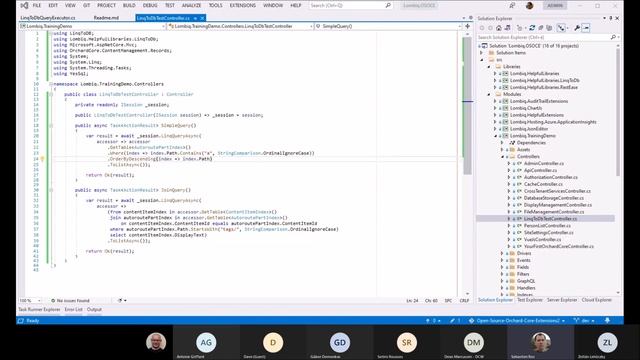Collapse the Controllers folder
Image resolution: width=640 pixels, height=360 pixels.
coord(502,157)
